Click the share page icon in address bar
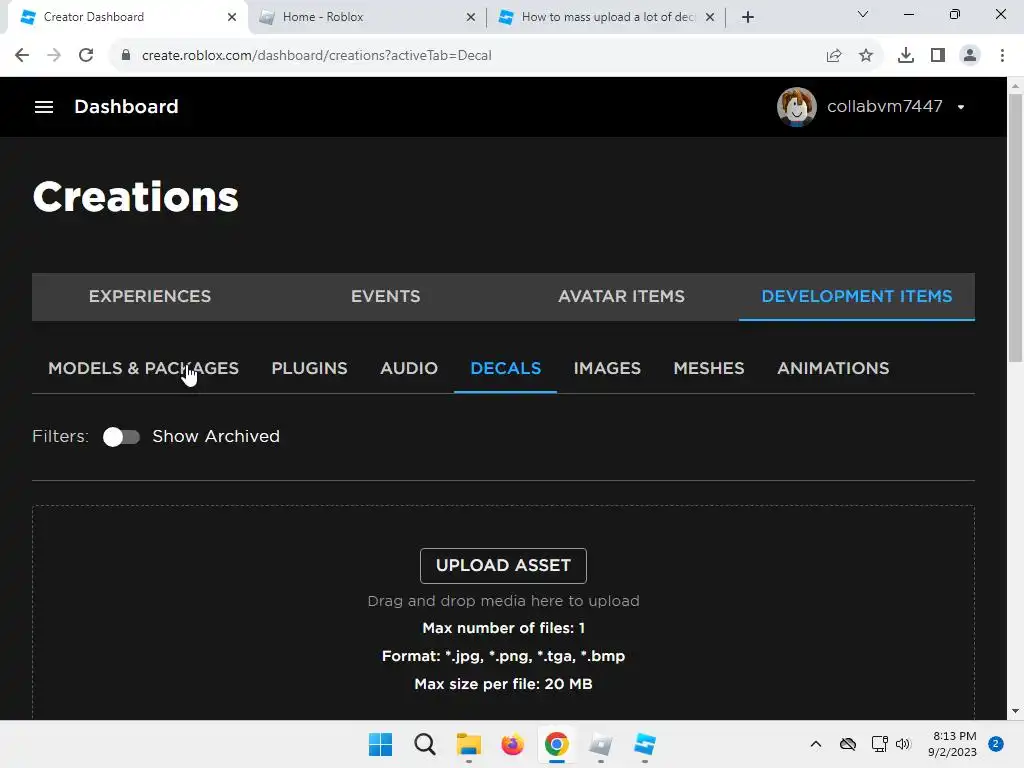 click(x=834, y=56)
